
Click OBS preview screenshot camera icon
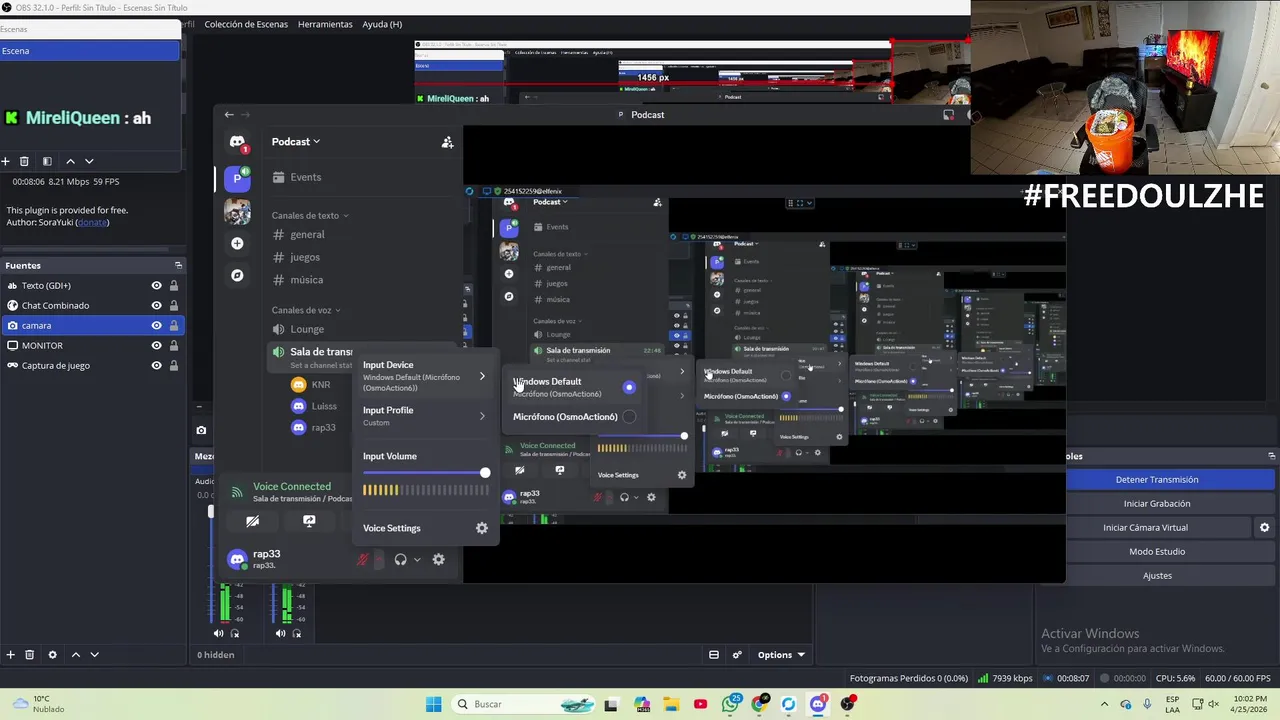click(201, 431)
